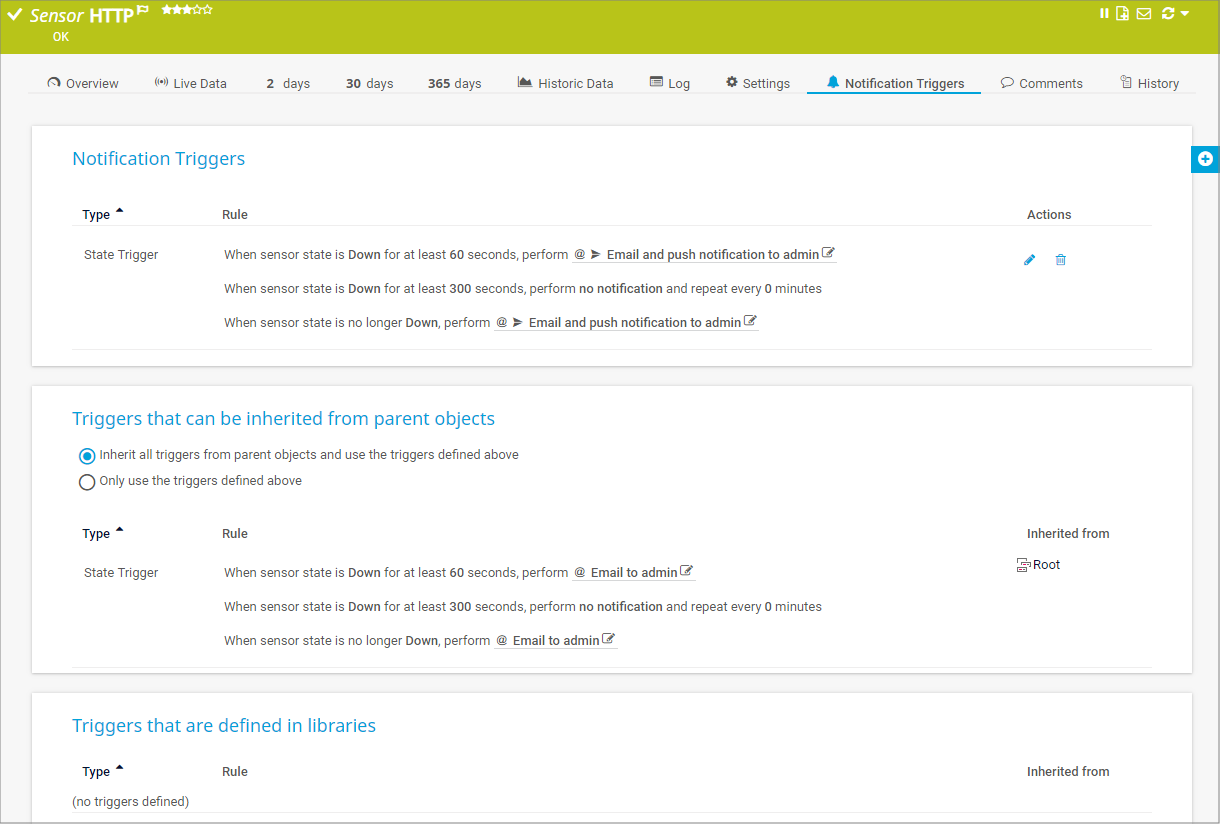Screen dimensions: 1220x824
Task: Pause the sensor with the pause icon
Action: [x=1104, y=13]
